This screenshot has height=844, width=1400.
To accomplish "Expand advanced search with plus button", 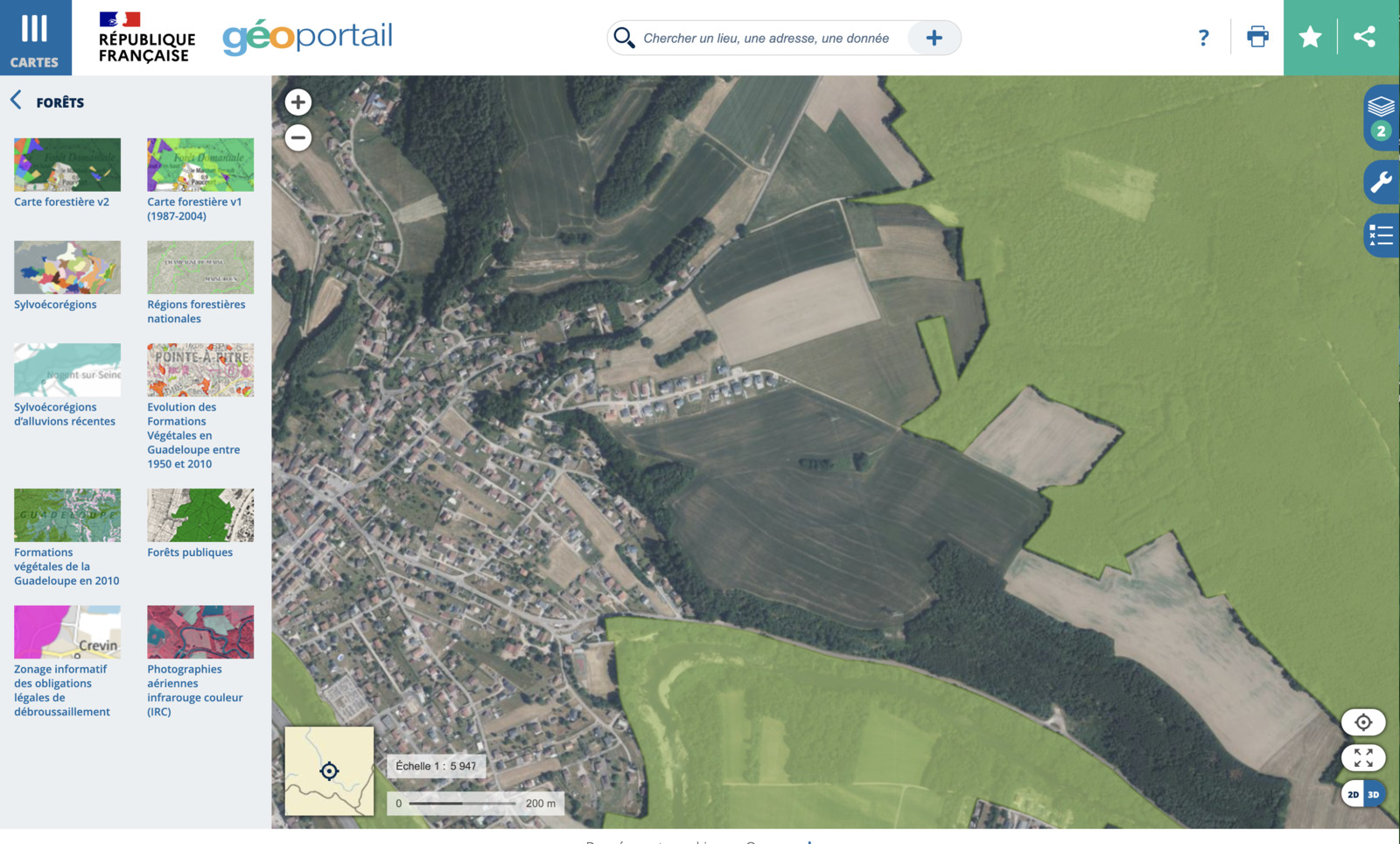I will 934,38.
